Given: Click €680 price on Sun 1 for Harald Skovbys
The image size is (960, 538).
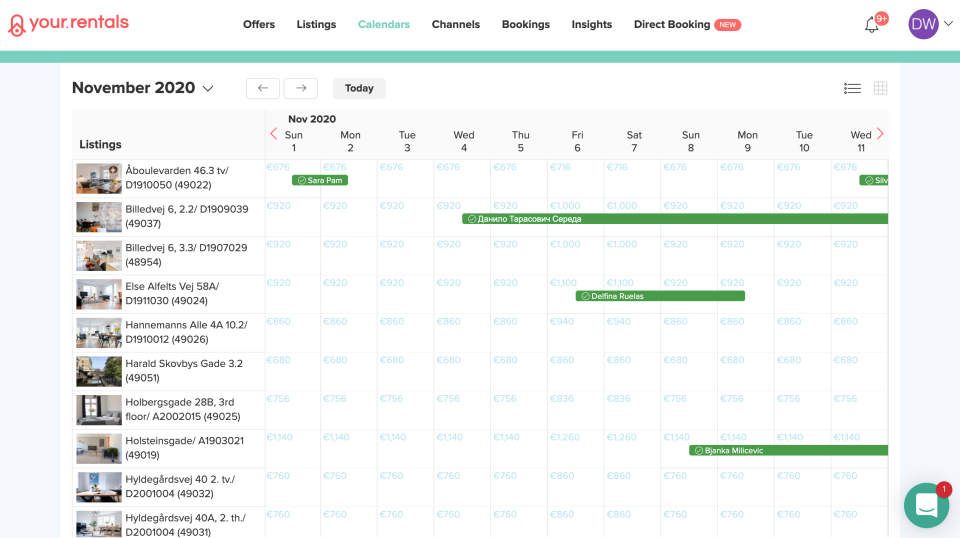Looking at the screenshot, I should click(279, 360).
